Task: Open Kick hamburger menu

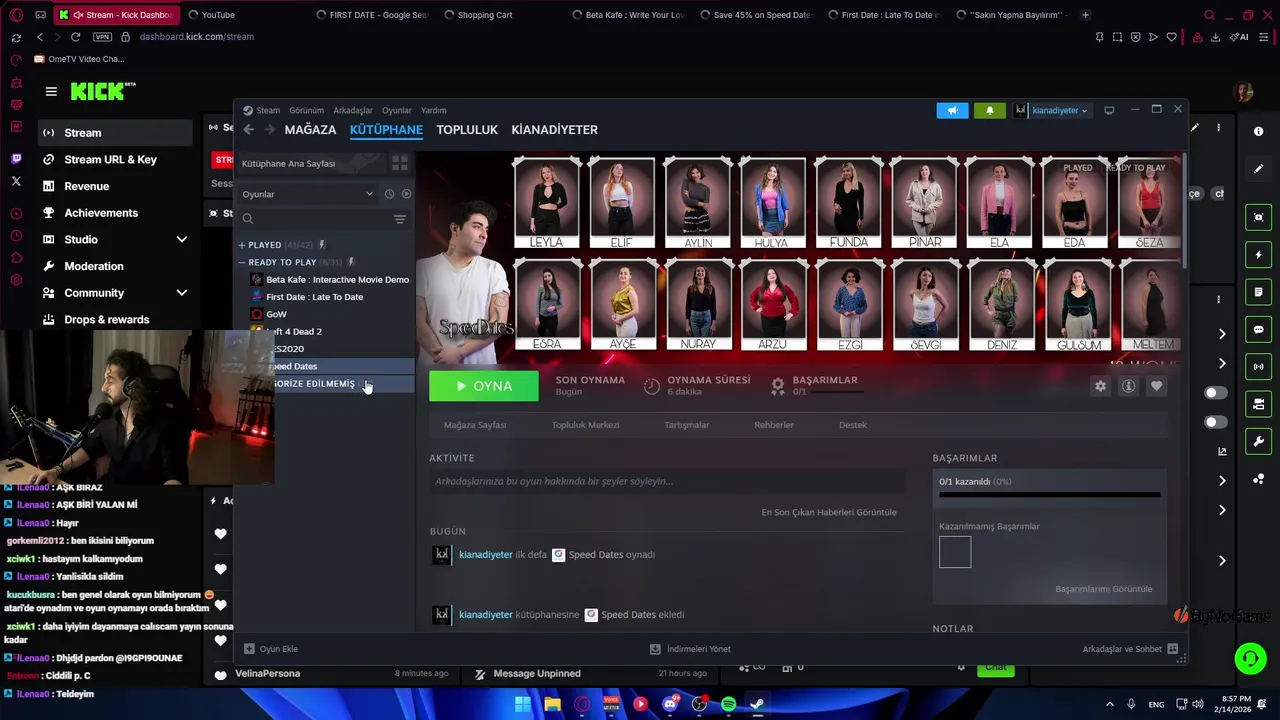Action: [x=51, y=91]
